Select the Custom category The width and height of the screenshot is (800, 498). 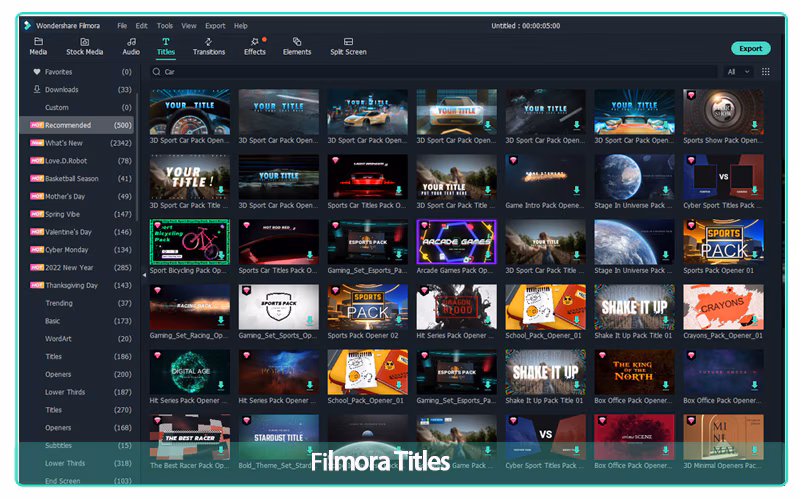78,107
